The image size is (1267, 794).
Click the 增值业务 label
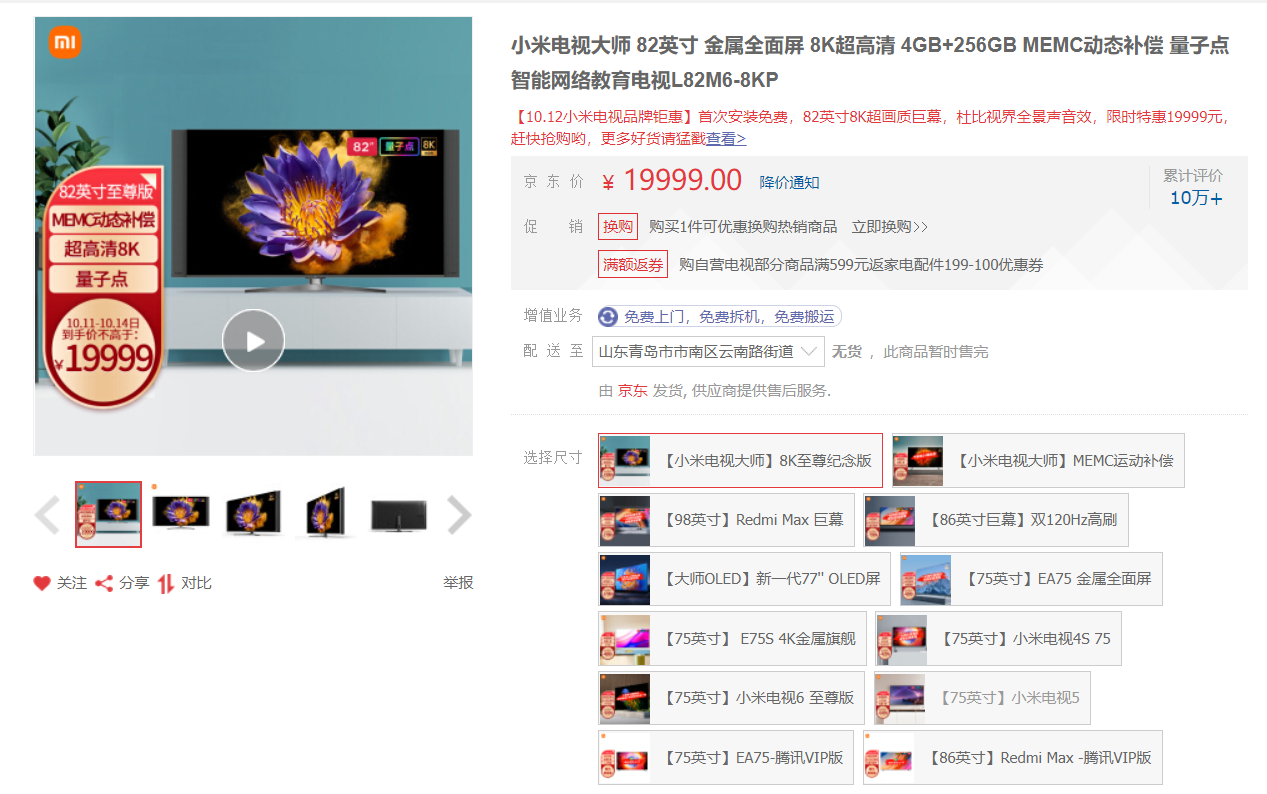pos(553,316)
